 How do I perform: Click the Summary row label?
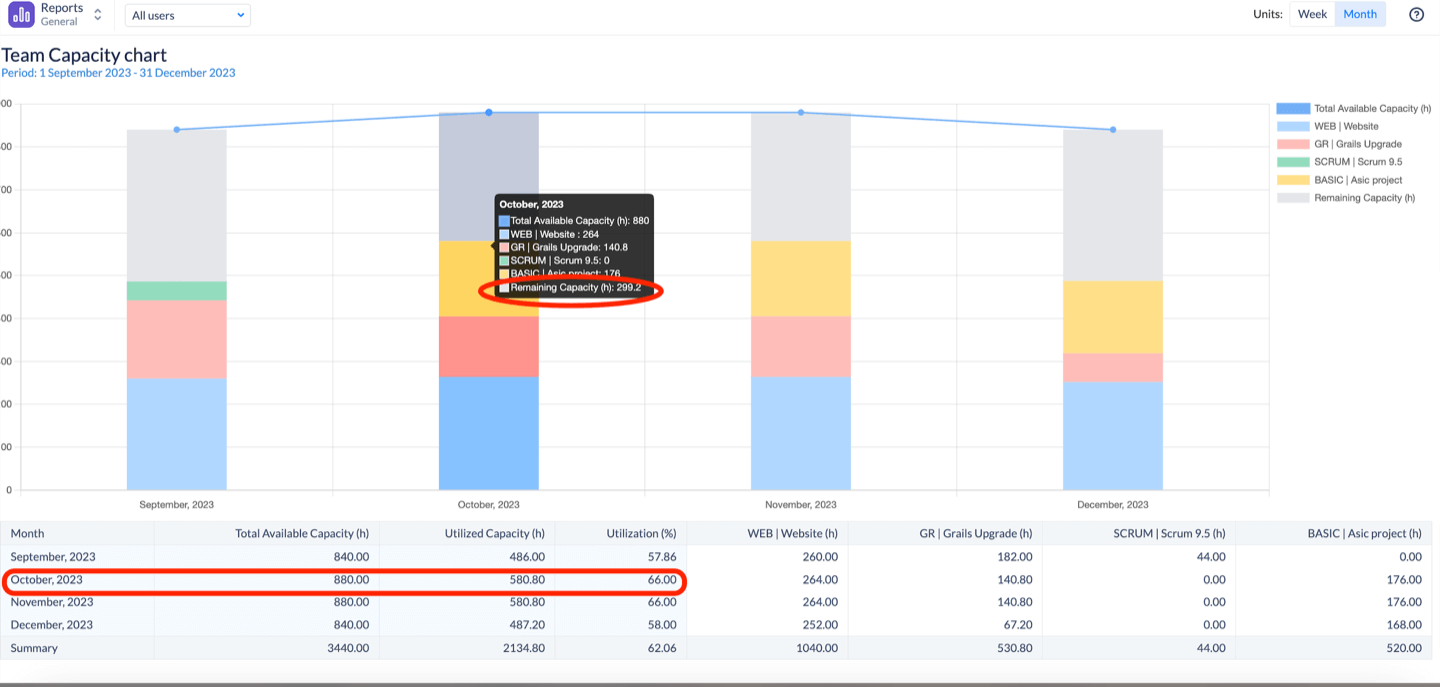pos(34,648)
